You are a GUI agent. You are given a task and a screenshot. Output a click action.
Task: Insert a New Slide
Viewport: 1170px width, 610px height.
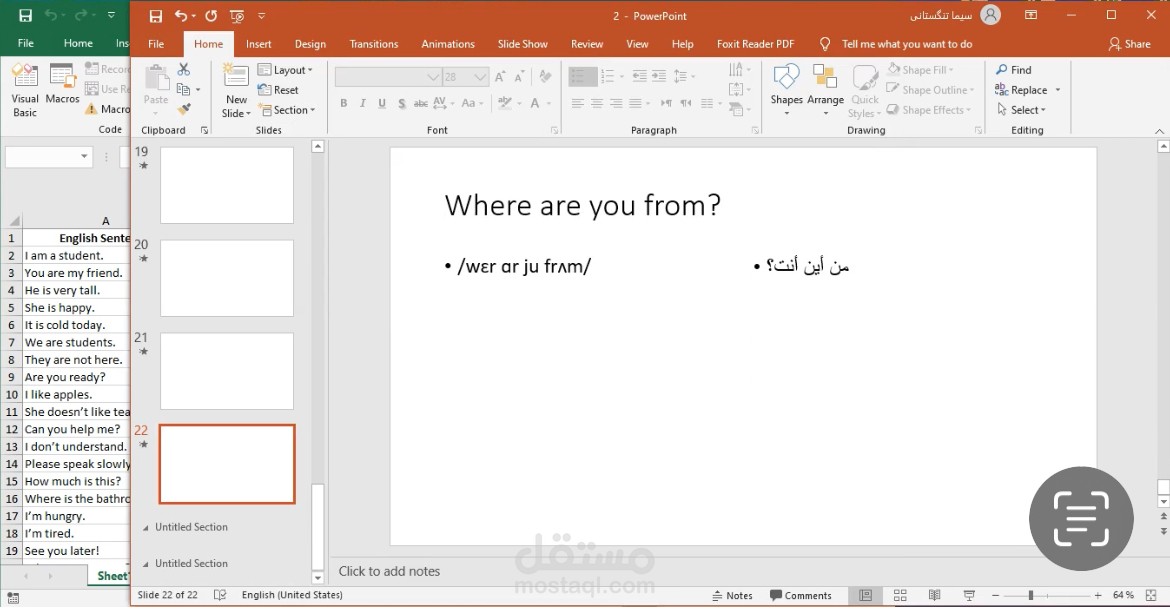pos(236,90)
